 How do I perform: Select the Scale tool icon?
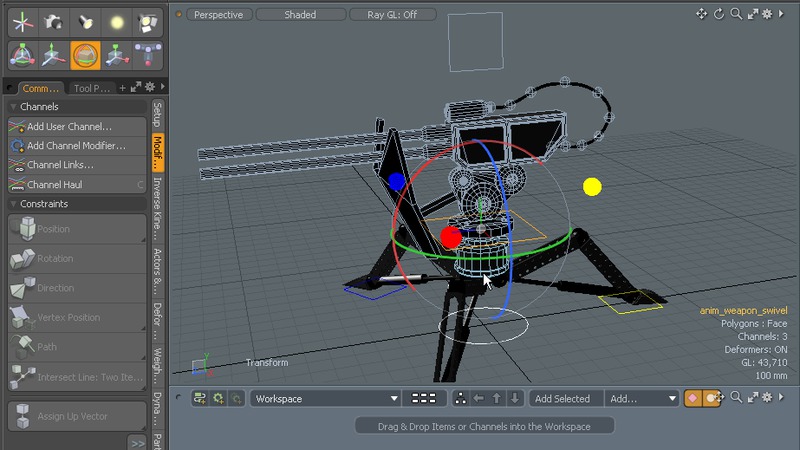point(117,55)
